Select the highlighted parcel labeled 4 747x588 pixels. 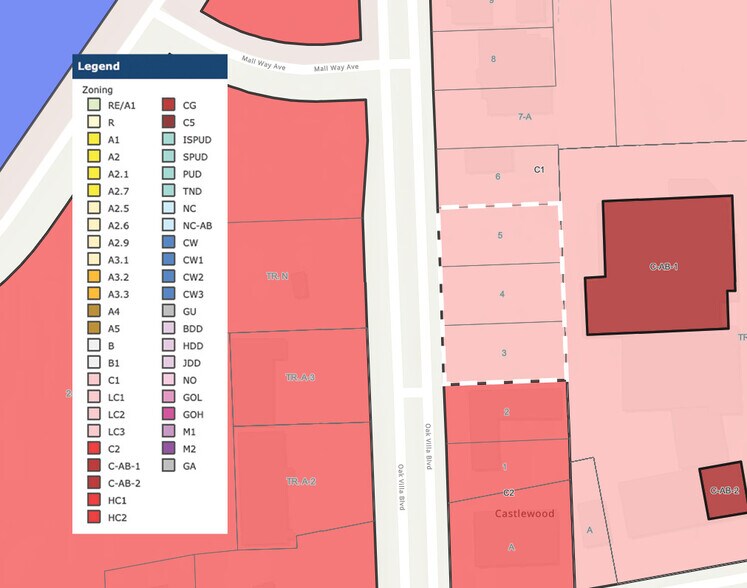click(x=502, y=294)
